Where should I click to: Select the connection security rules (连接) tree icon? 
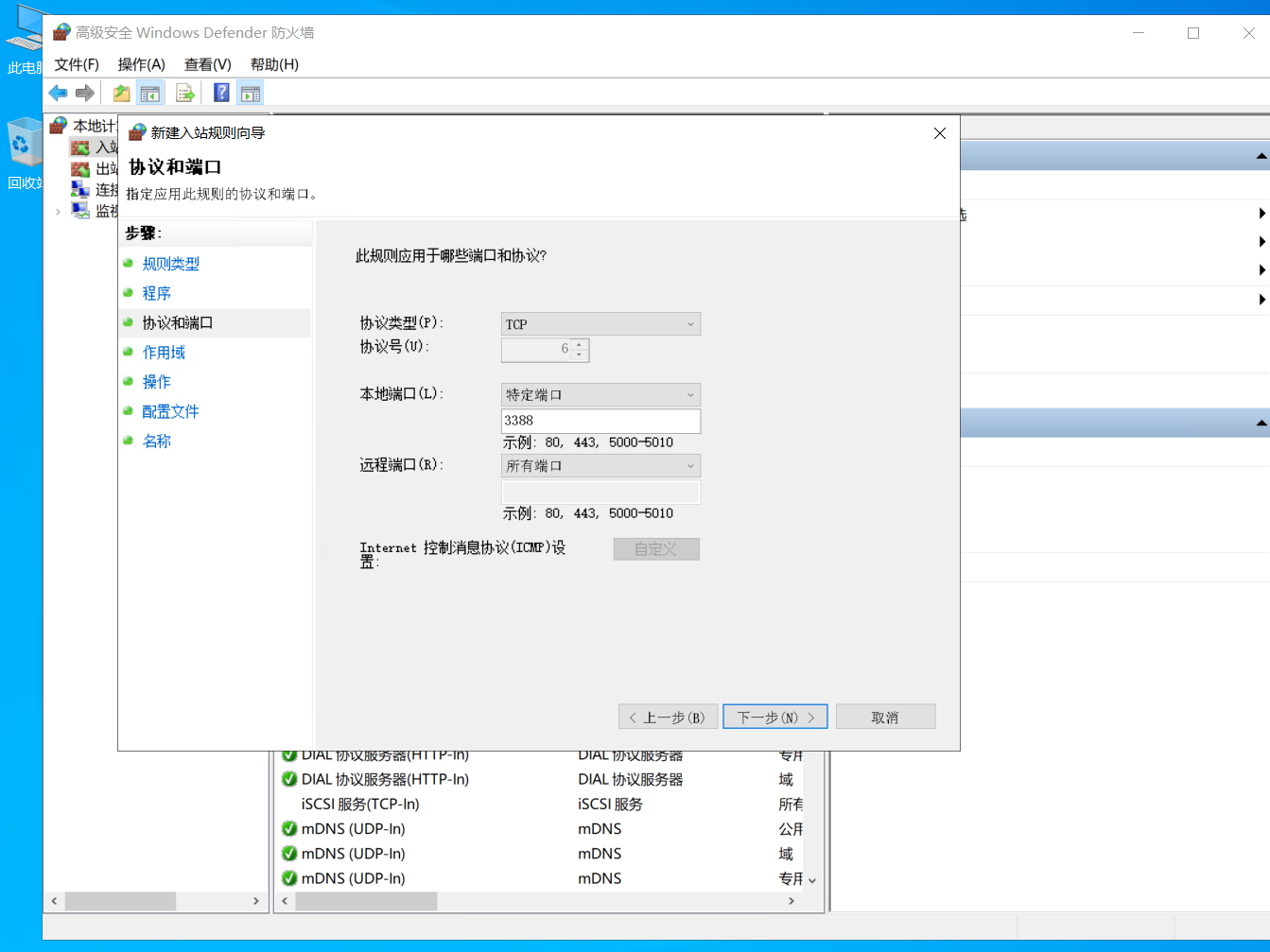pyautogui.click(x=80, y=190)
